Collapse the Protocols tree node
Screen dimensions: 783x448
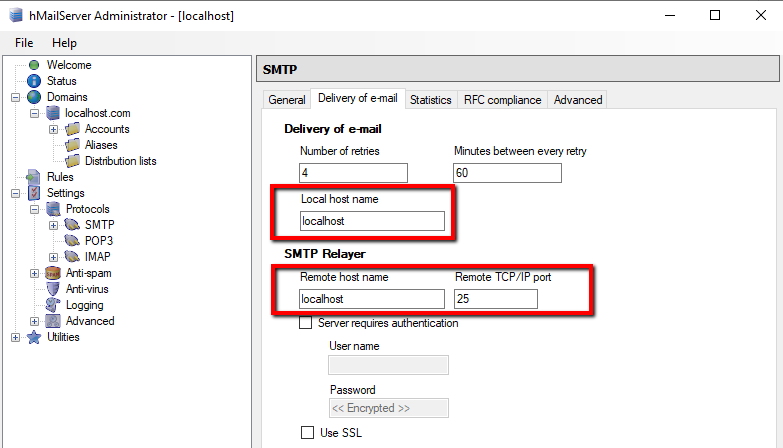34,209
